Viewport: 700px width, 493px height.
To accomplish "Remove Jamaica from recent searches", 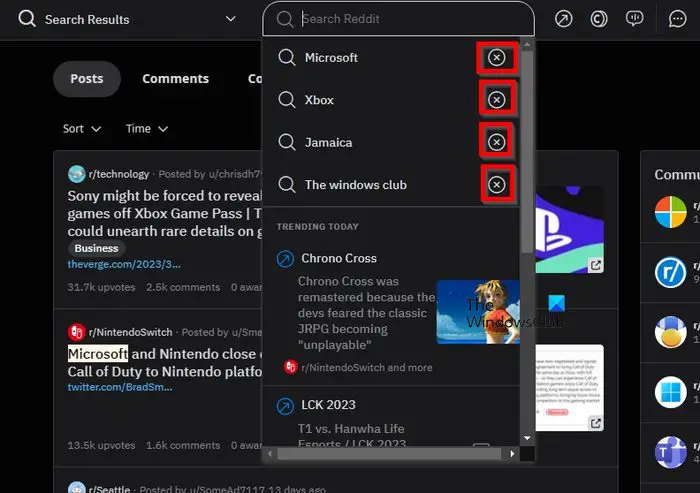I will tap(496, 142).
